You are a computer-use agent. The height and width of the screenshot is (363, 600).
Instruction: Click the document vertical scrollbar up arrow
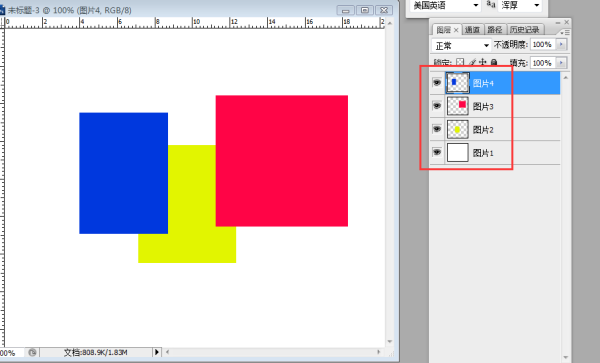tap(390, 23)
